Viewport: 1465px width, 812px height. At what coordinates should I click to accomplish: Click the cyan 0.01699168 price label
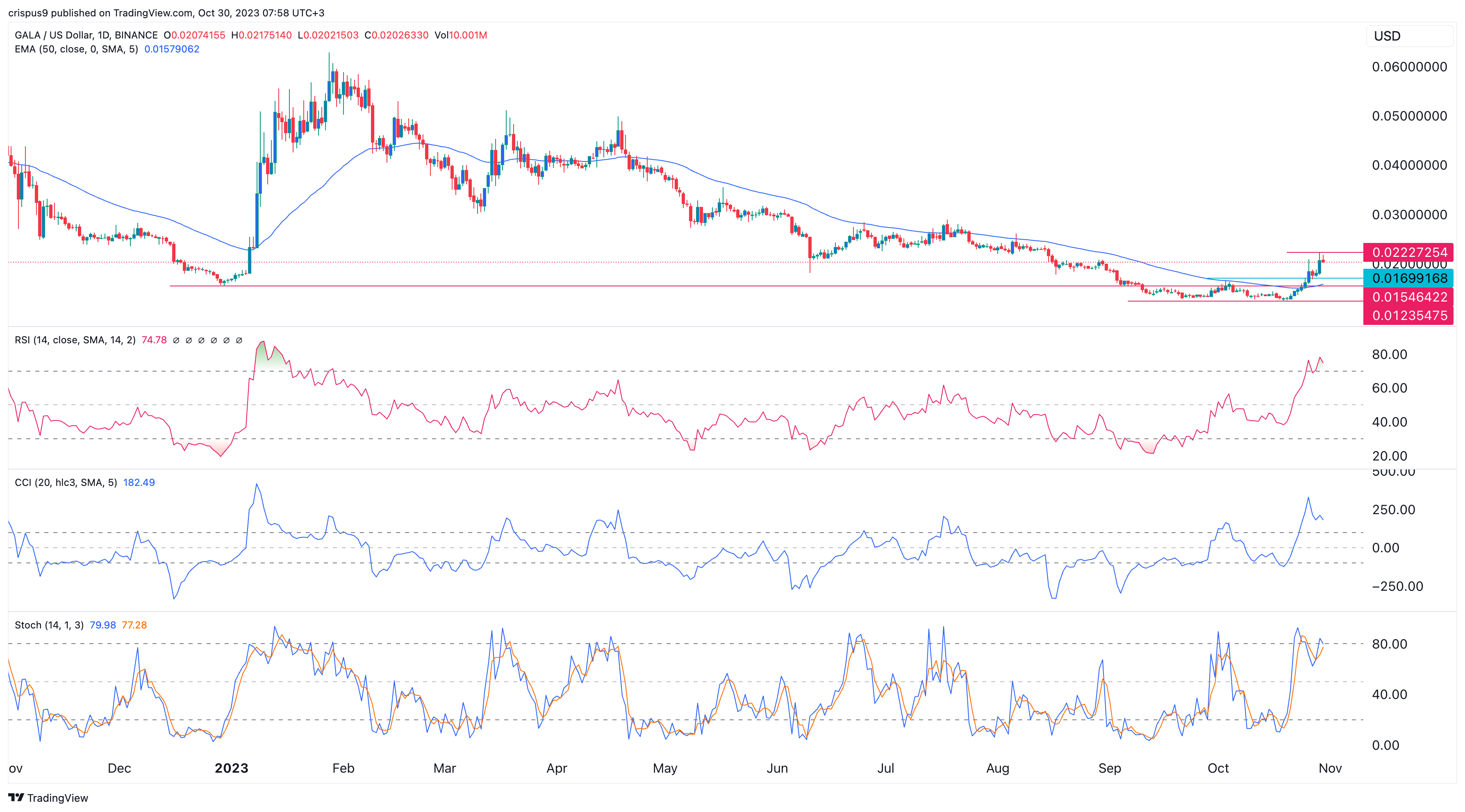pyautogui.click(x=1409, y=279)
